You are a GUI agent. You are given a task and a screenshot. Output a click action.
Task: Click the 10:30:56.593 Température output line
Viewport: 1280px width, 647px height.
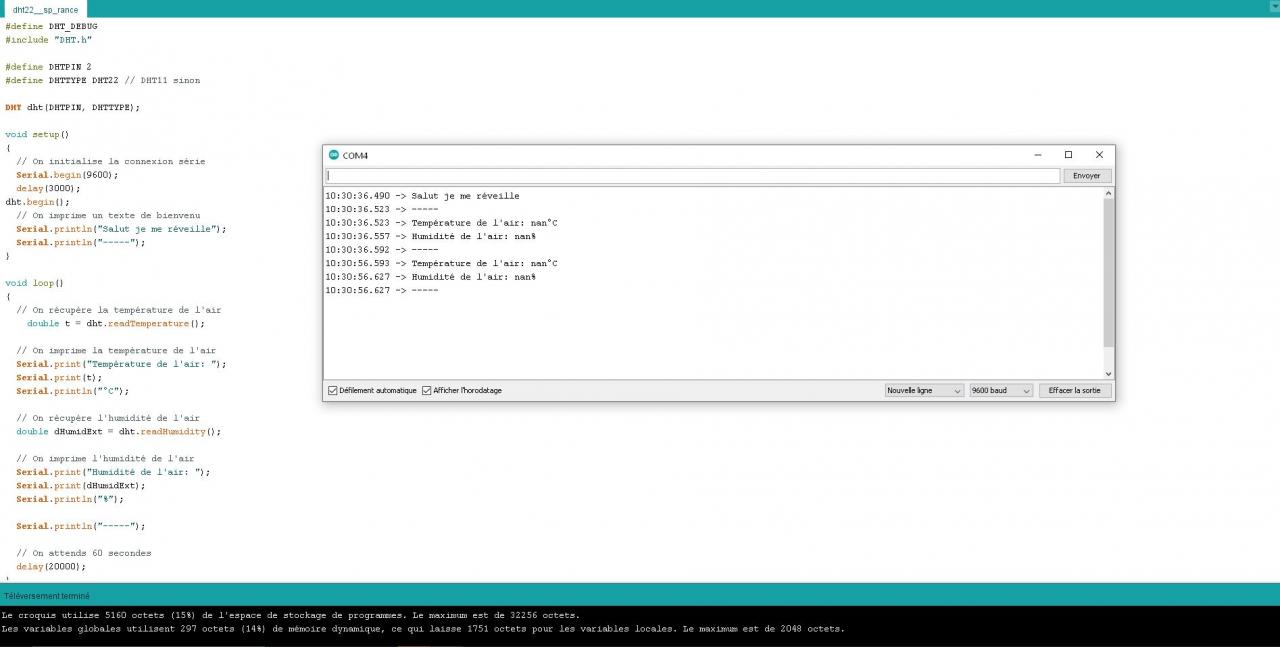pyautogui.click(x=441, y=264)
